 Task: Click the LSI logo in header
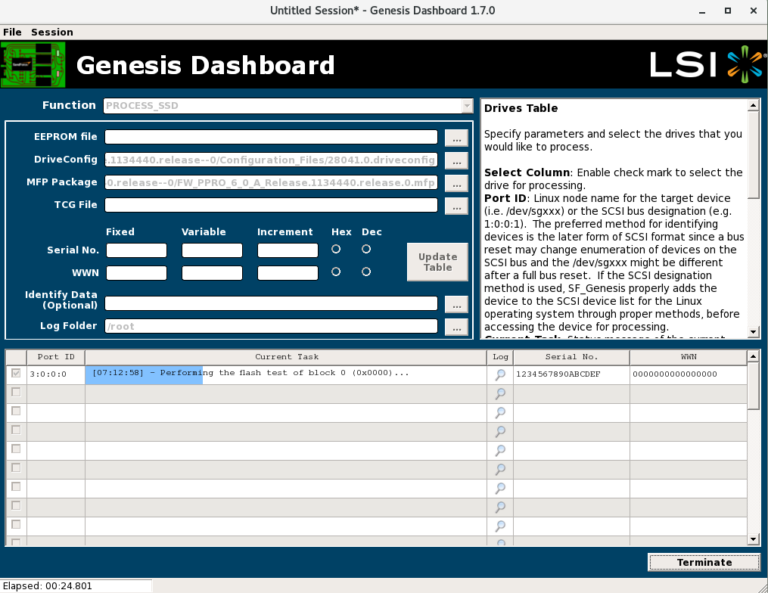click(x=706, y=64)
